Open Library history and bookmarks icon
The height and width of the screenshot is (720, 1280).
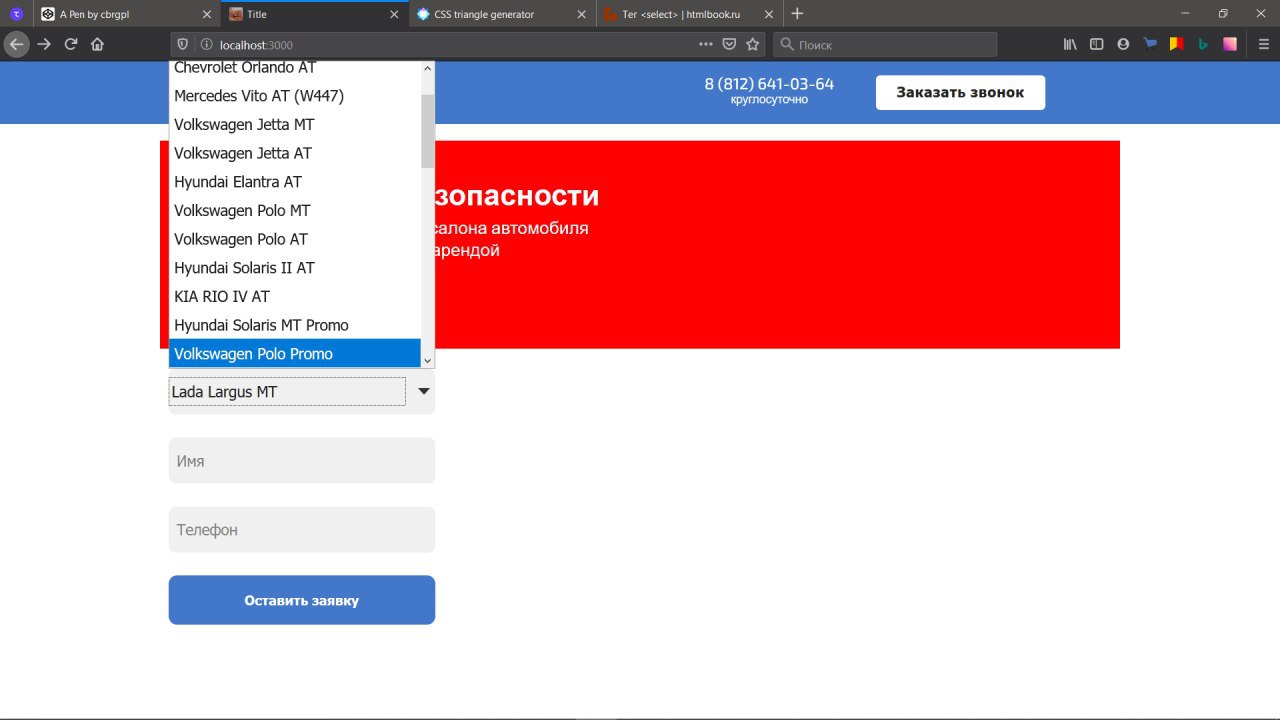1070,44
